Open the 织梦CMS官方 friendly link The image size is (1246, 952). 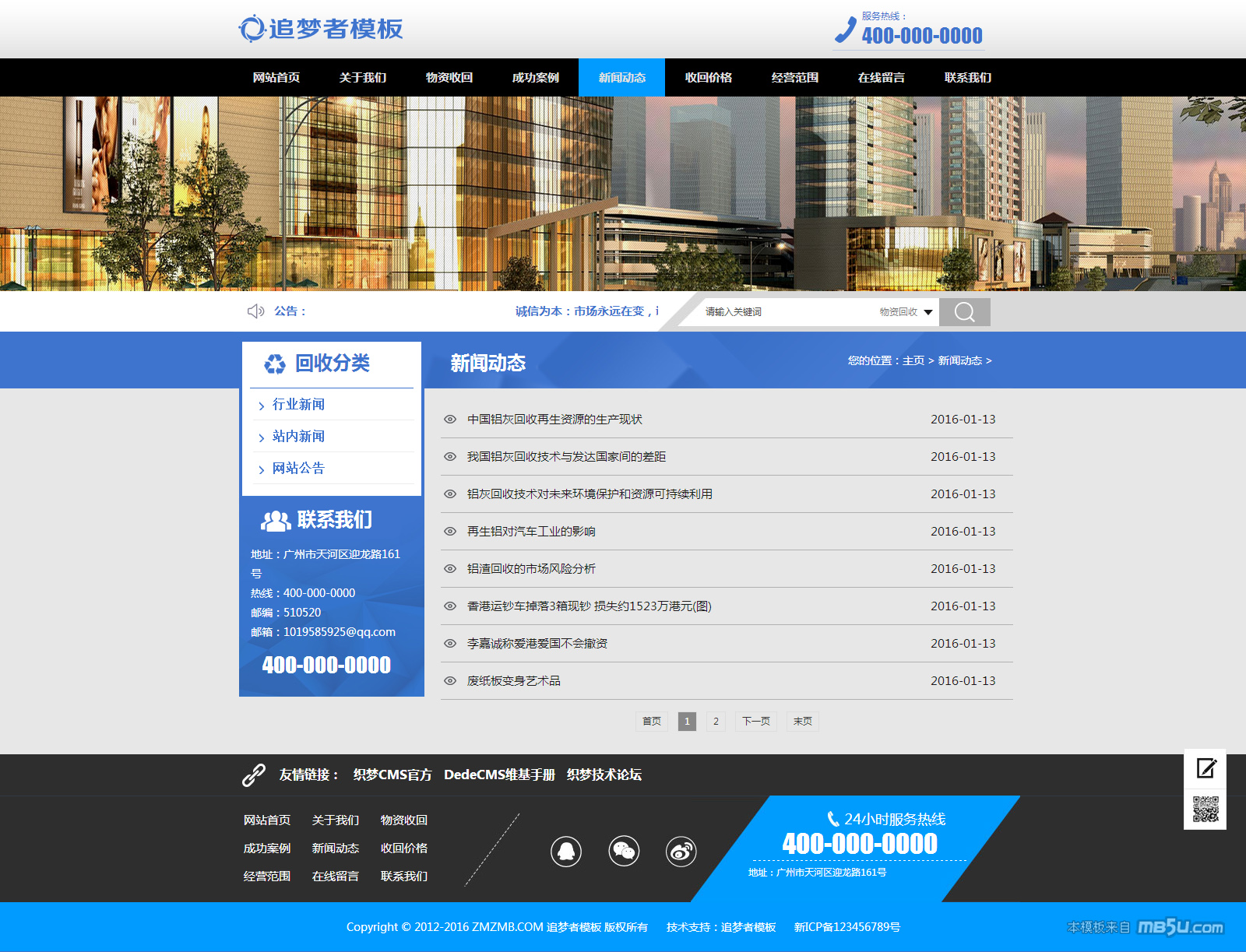(x=392, y=775)
